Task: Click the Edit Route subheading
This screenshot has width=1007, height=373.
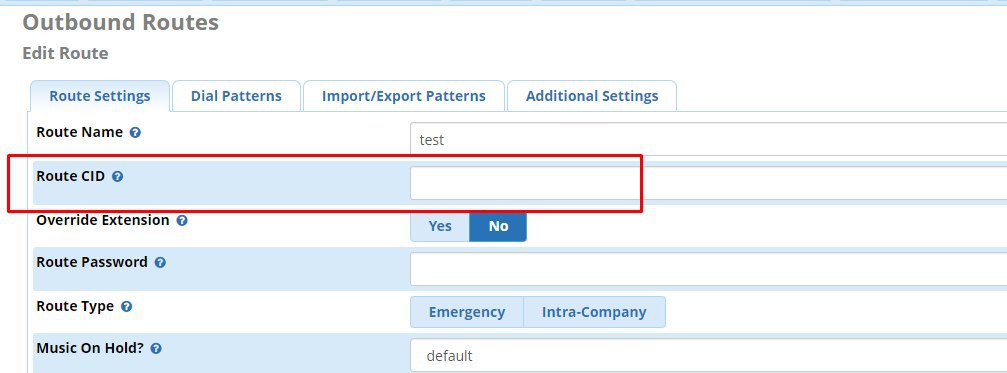Action: tap(65, 53)
